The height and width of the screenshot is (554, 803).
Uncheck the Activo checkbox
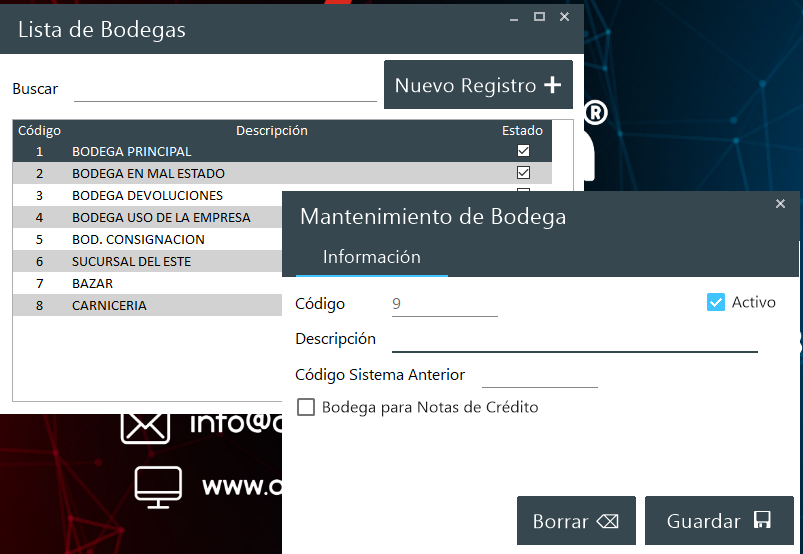tap(716, 302)
